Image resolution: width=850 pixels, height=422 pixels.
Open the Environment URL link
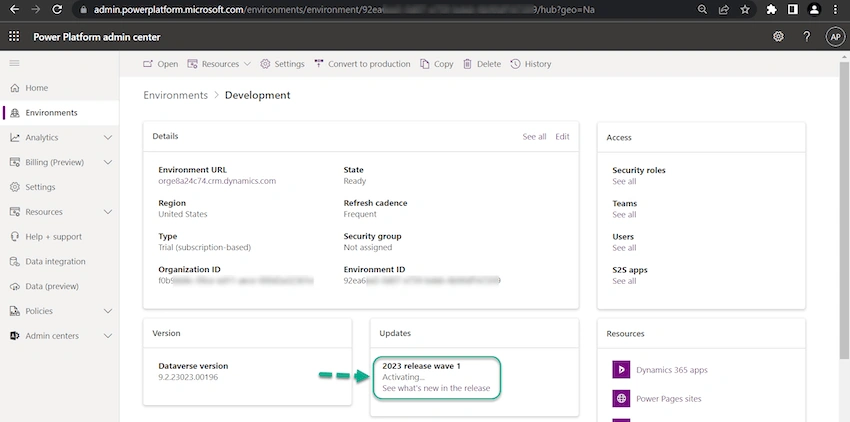[217, 181]
